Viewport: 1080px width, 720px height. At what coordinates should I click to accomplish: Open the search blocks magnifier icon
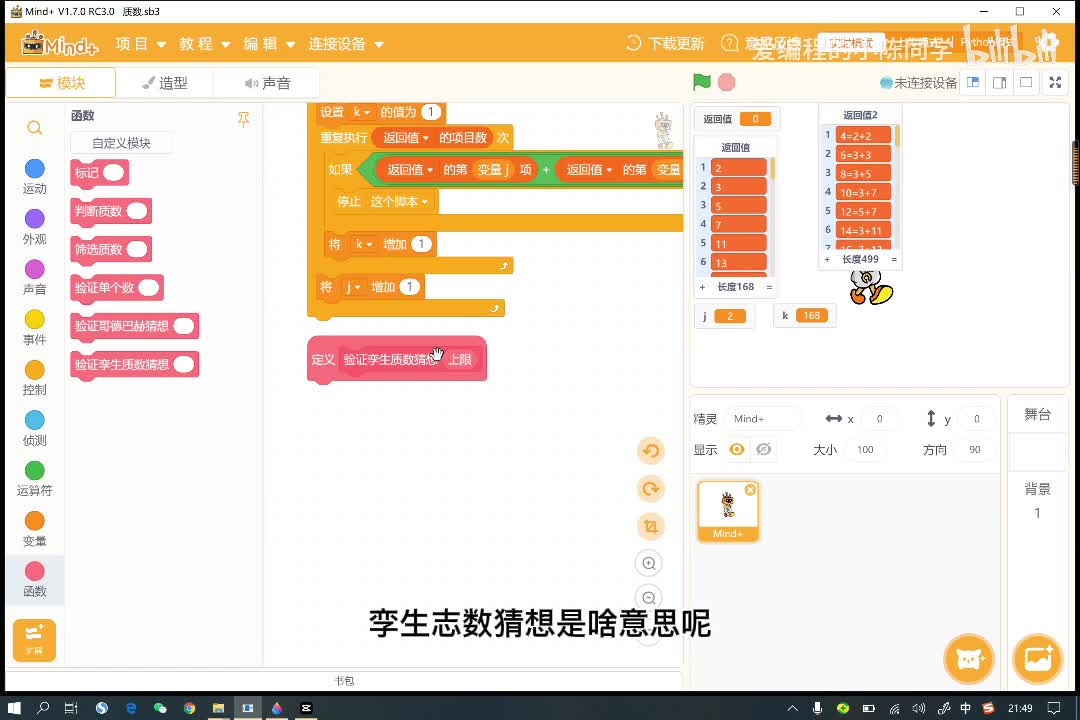(x=34, y=127)
